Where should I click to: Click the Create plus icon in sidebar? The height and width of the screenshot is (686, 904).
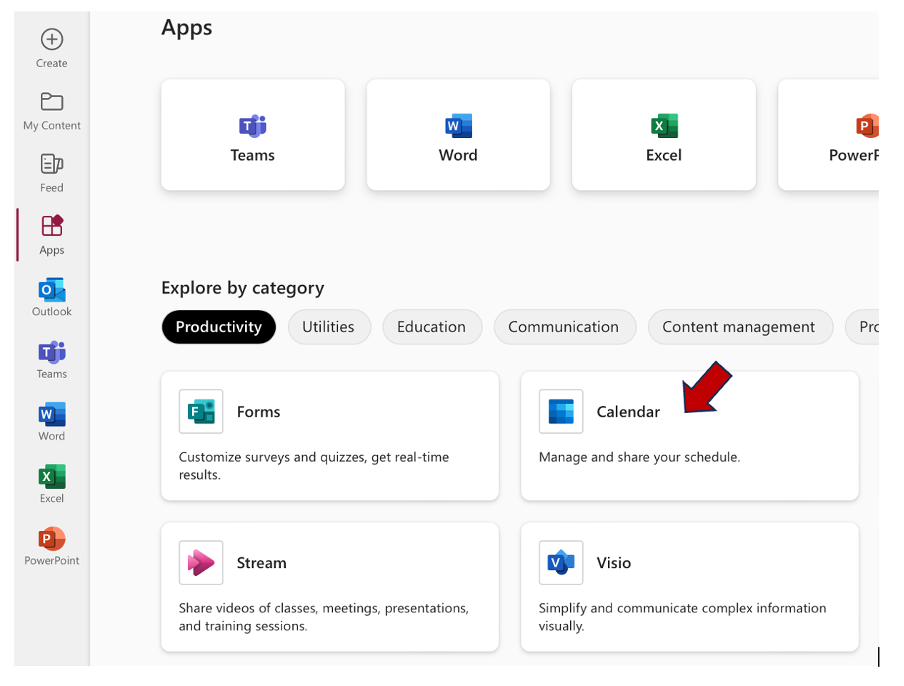point(52,39)
